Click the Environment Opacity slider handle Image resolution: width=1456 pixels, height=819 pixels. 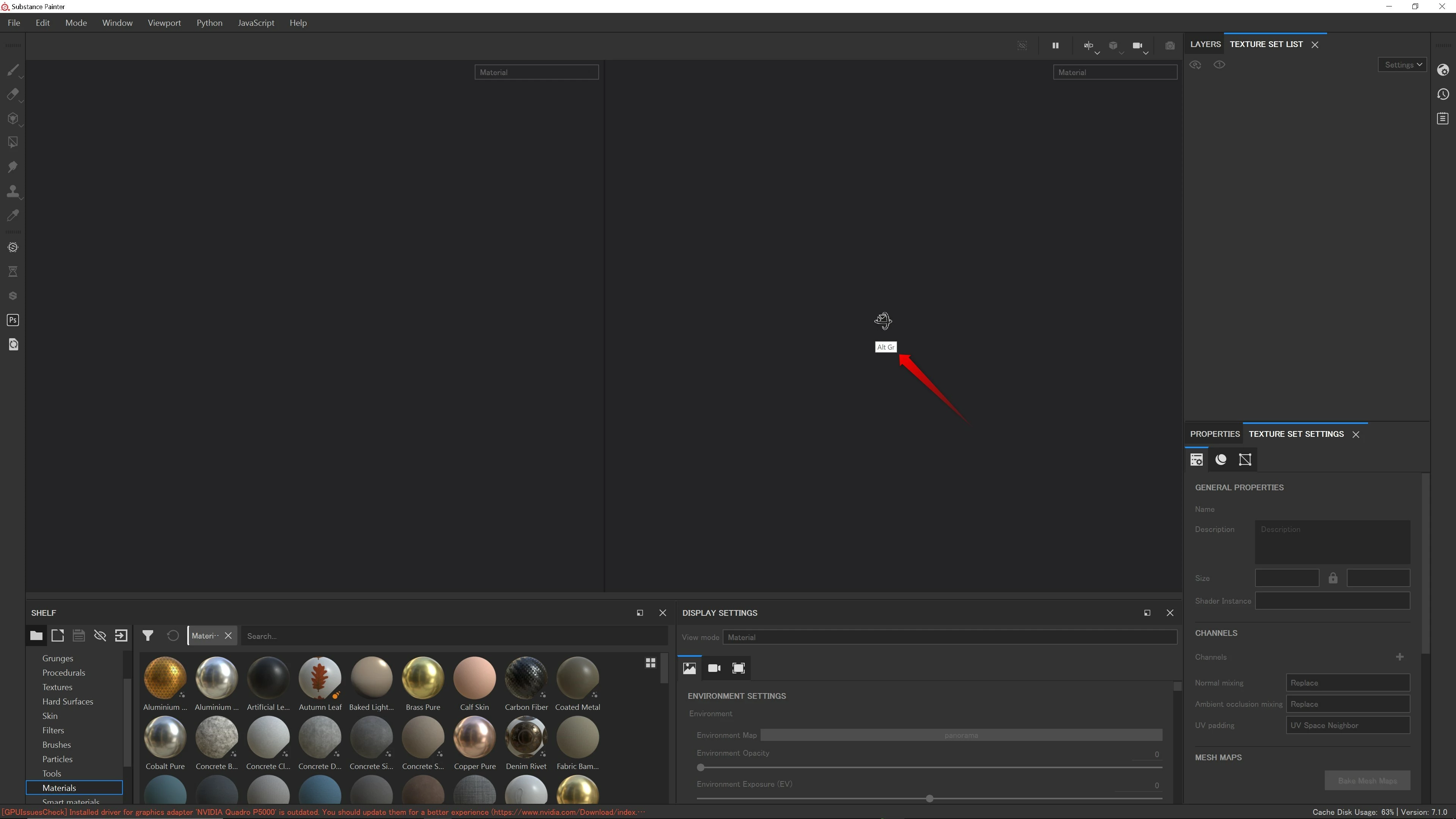pyautogui.click(x=701, y=767)
